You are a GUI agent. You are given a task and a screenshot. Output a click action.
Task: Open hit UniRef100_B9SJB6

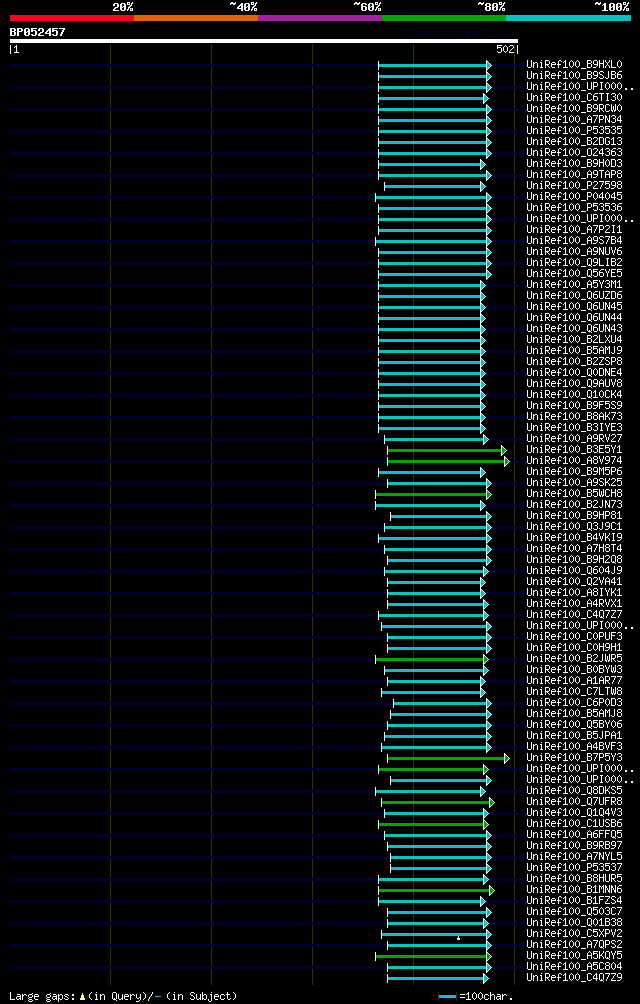(574, 76)
